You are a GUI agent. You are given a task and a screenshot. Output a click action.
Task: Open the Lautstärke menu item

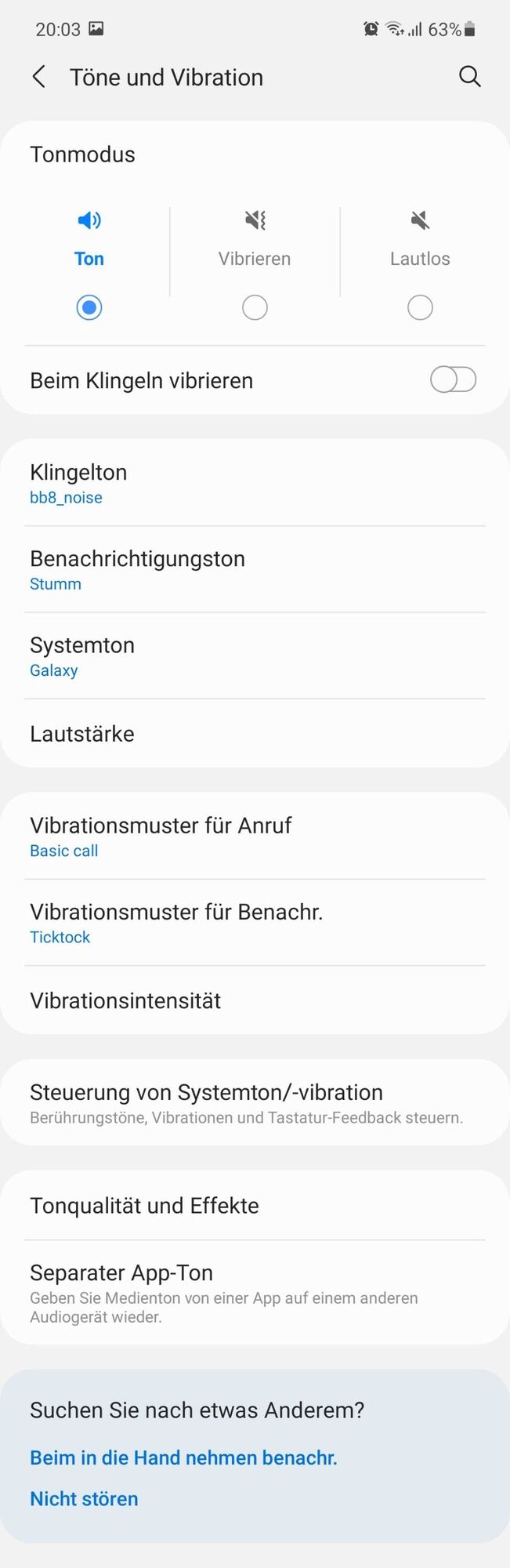pos(255,734)
